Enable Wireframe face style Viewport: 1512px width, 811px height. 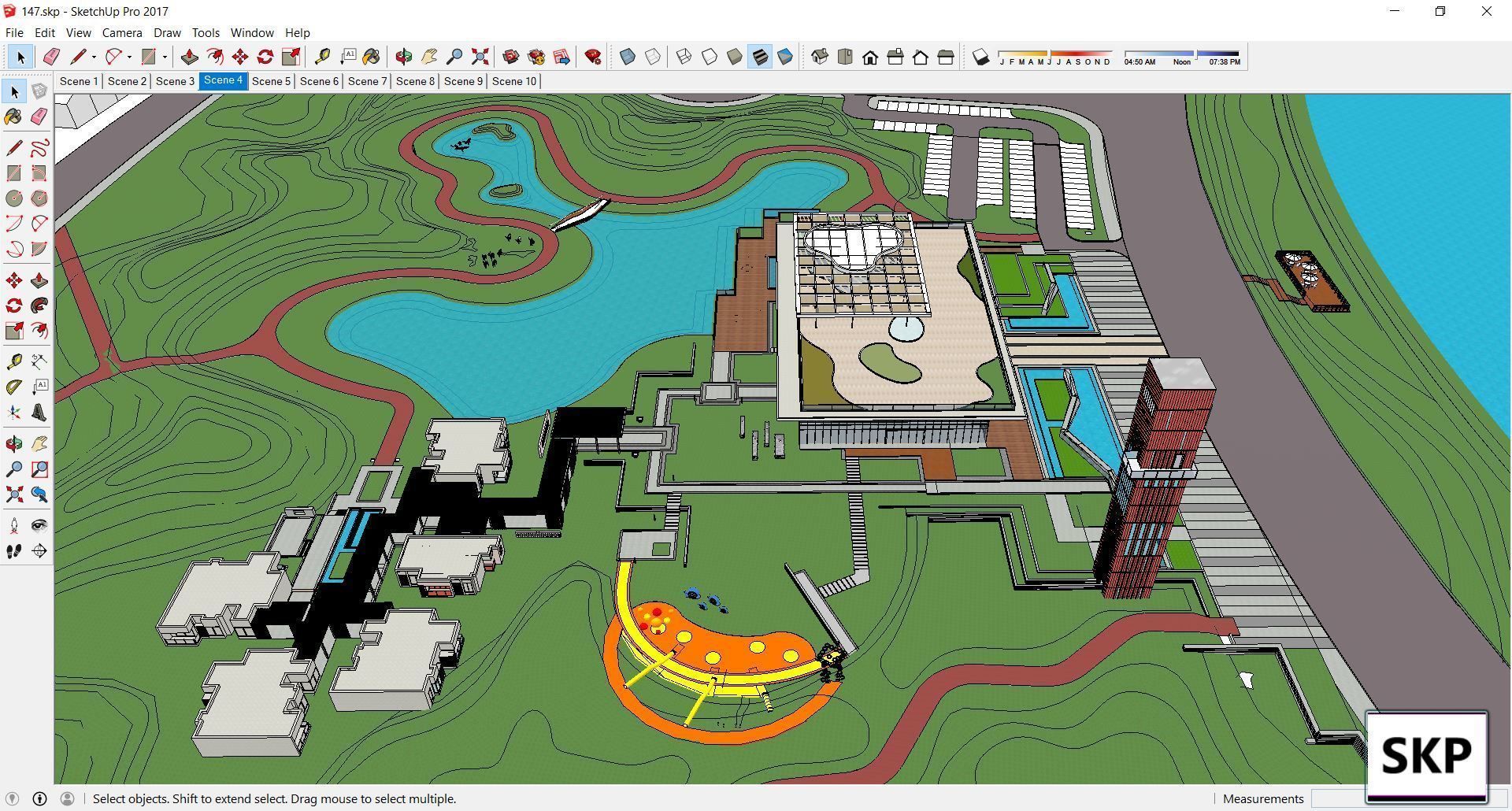tap(684, 57)
